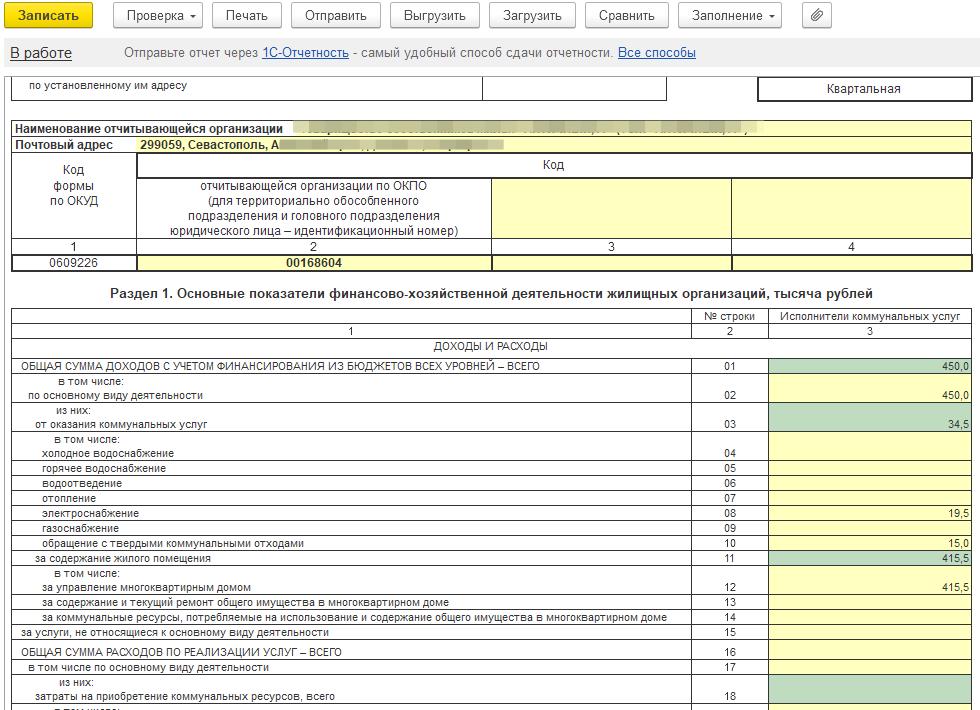Select value cell for электроснабжение row 08
Image resolution: width=980 pixels, height=710 pixels.
(x=869, y=513)
